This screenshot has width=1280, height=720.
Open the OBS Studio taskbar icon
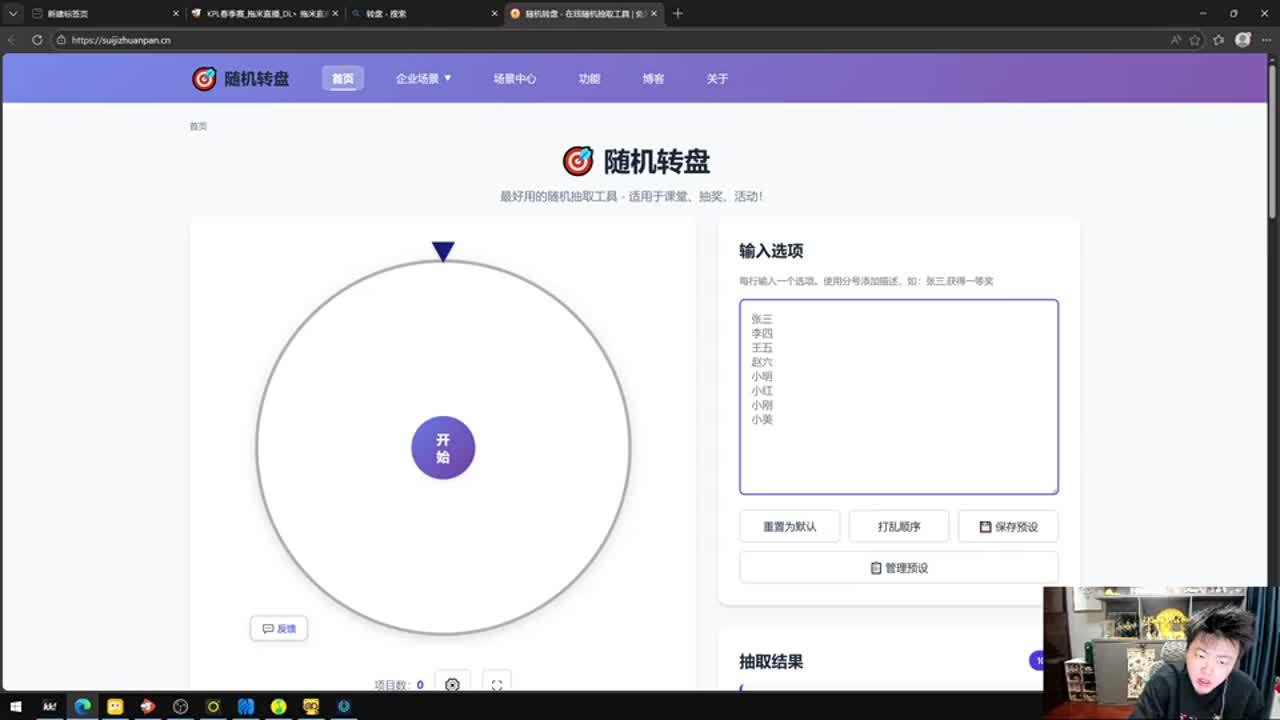180,706
